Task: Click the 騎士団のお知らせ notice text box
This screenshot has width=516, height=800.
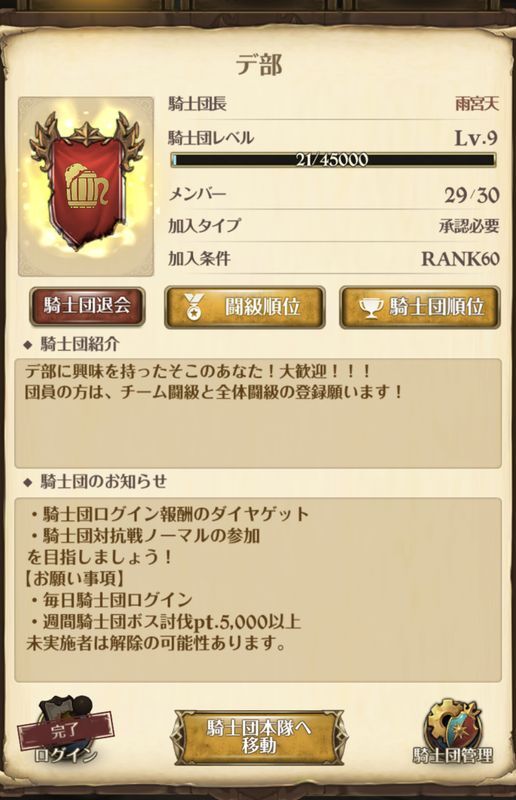Action: pyautogui.click(x=258, y=590)
